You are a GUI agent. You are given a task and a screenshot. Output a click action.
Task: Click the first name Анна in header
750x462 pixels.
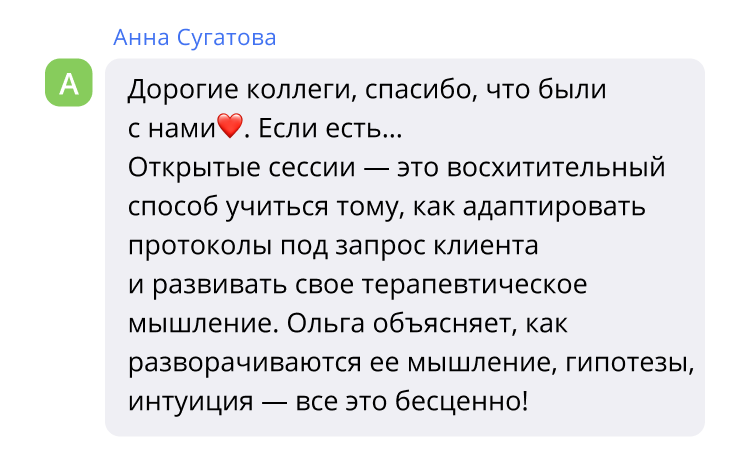[141, 38]
